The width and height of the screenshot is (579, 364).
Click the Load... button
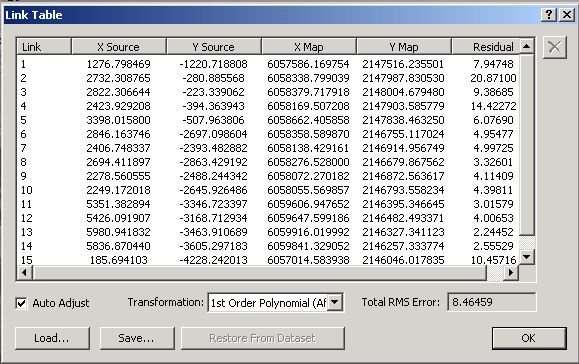point(52,338)
